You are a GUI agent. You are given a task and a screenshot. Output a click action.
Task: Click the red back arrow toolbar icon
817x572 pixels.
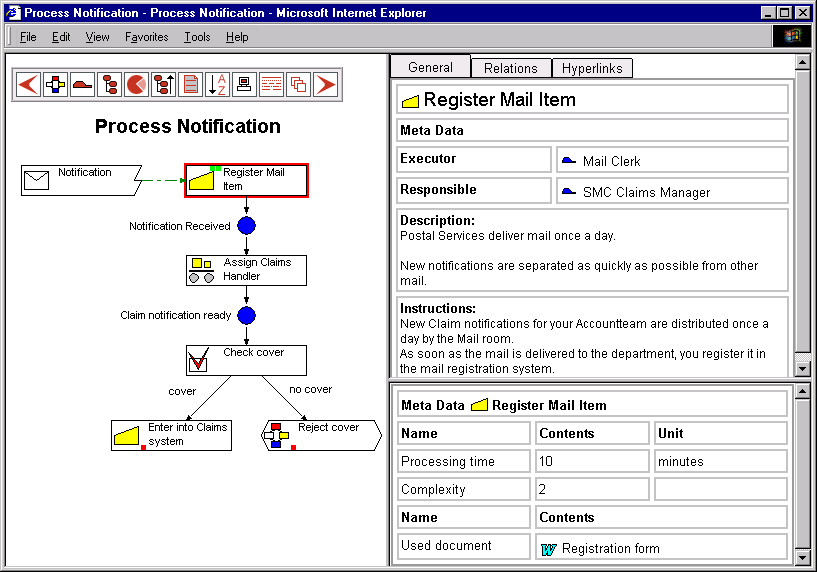28,85
